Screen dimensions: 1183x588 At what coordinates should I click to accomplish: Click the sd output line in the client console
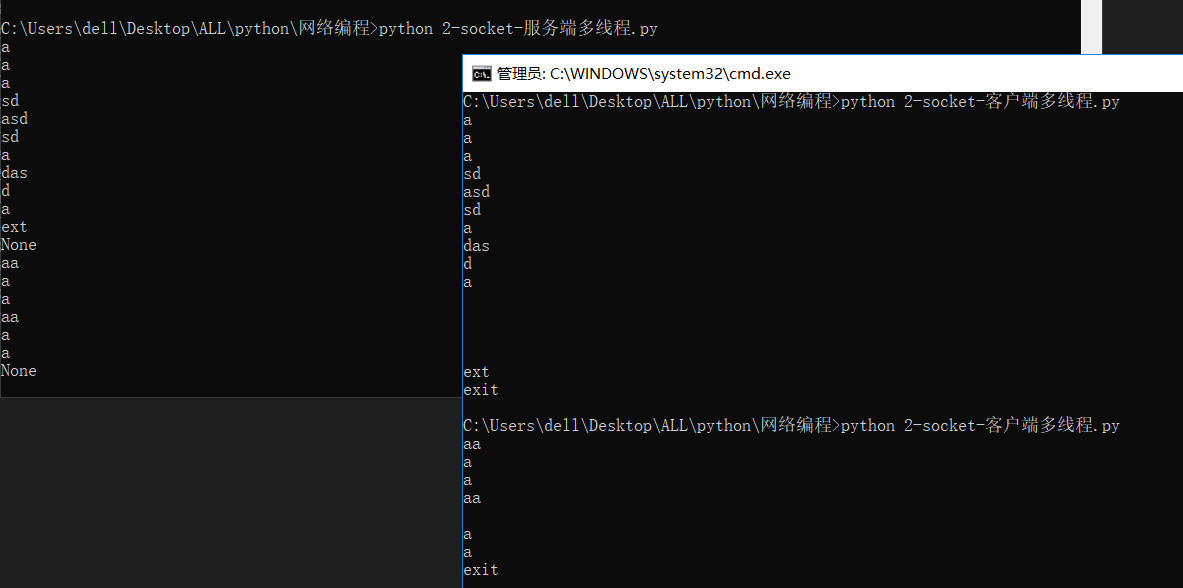(471, 173)
